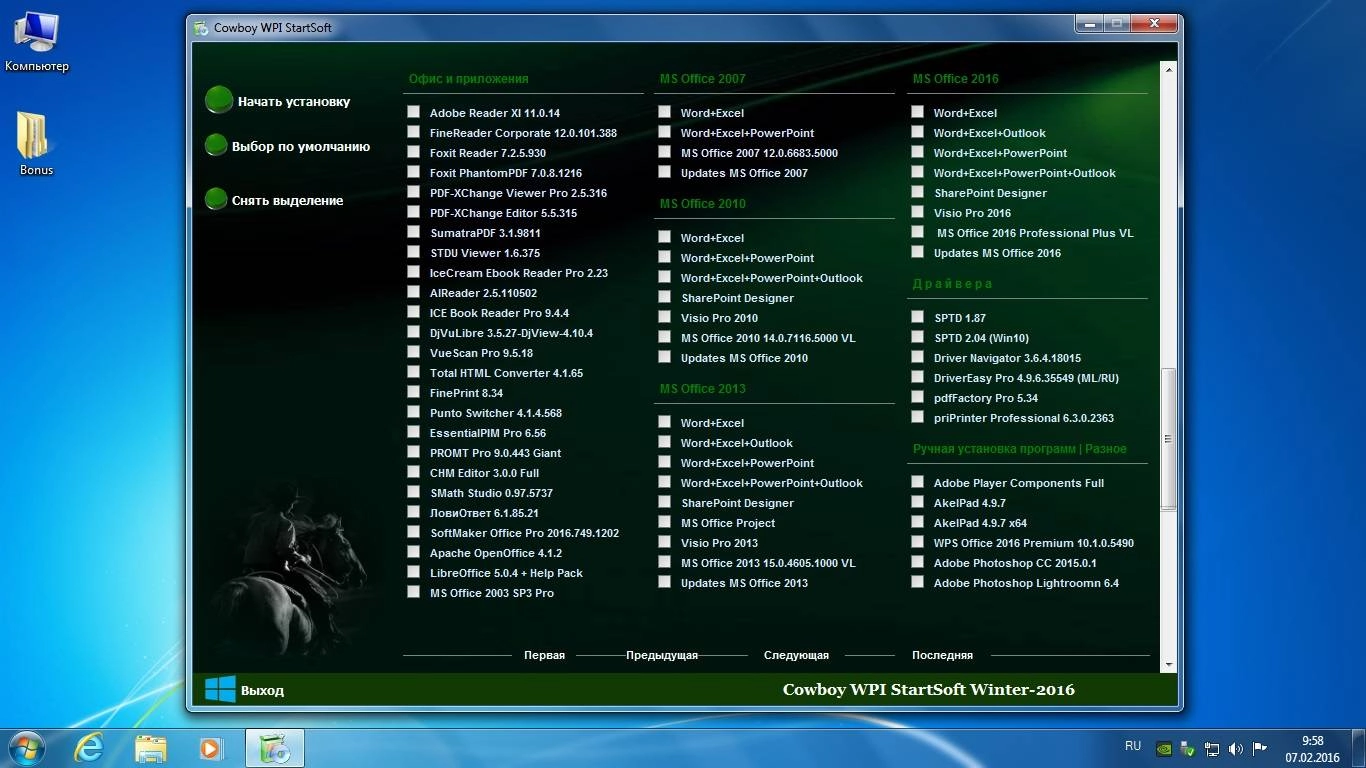Click the green Начать установку orb icon
Image resolution: width=1366 pixels, height=768 pixels.
coord(218,100)
